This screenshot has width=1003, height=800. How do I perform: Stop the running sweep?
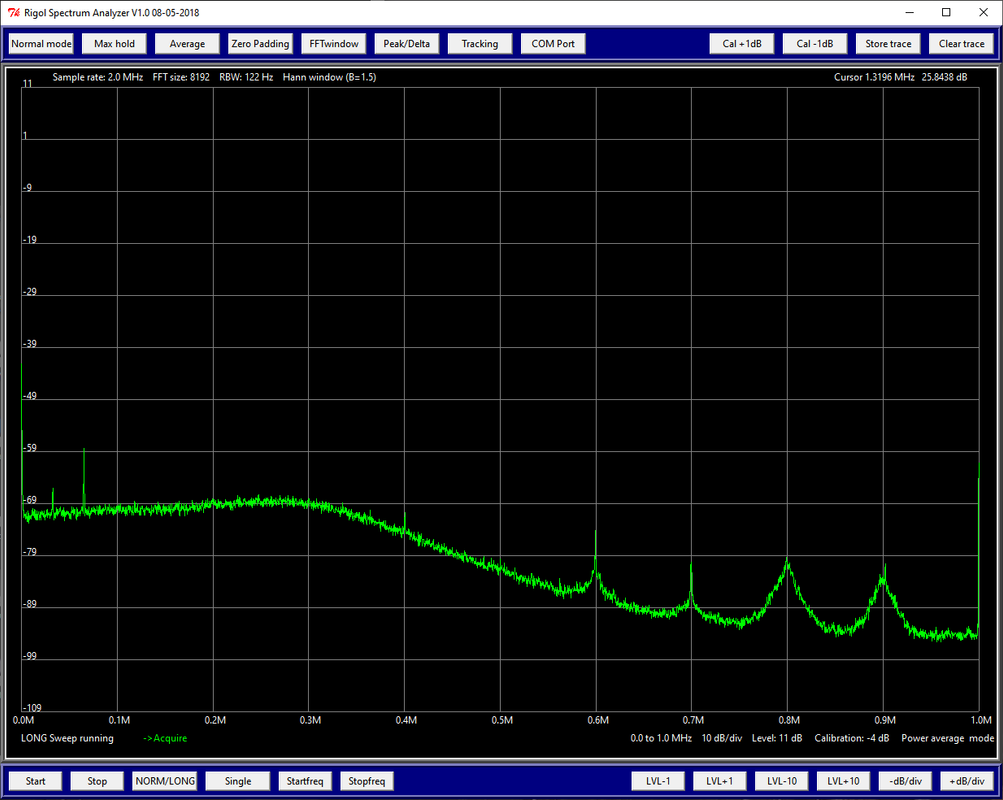point(97,781)
